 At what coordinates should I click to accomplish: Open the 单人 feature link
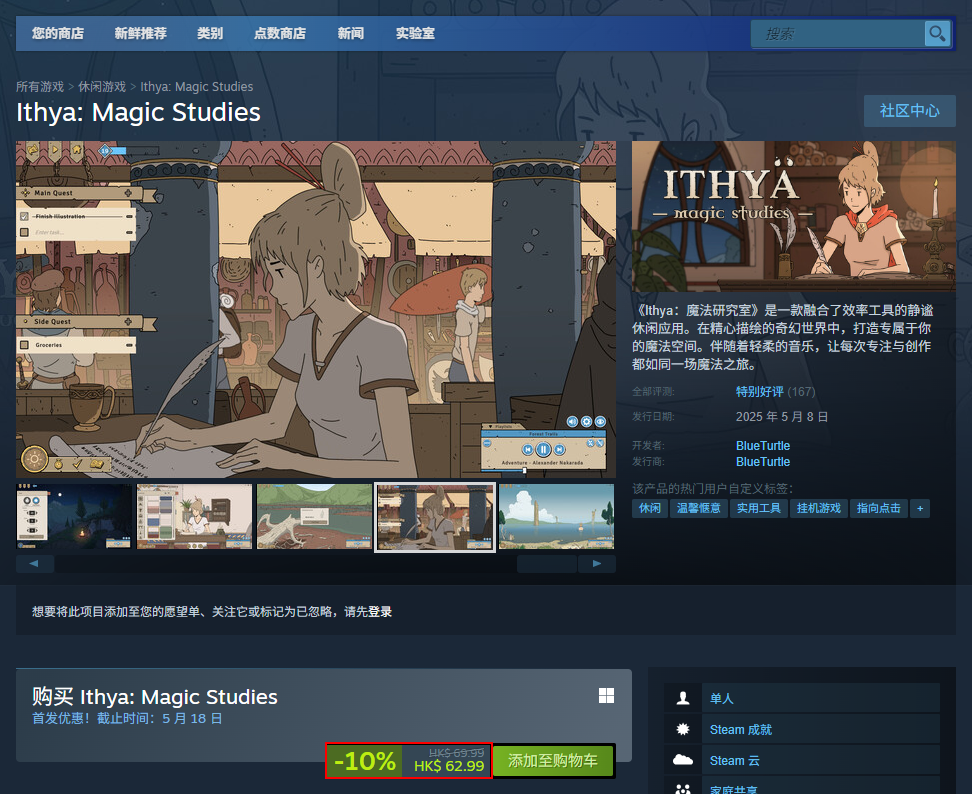[x=722, y=698]
